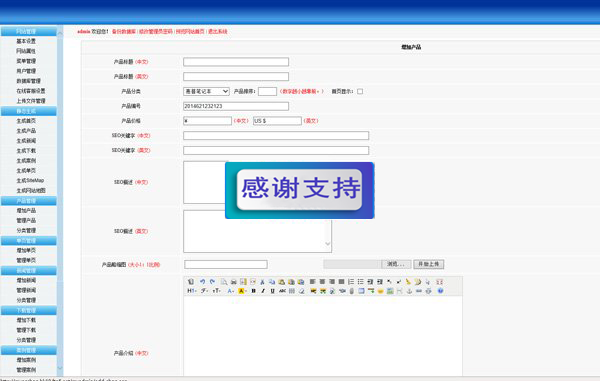Open 增加新闻 in the sidebar
This screenshot has width=600, height=381.
(26, 280)
